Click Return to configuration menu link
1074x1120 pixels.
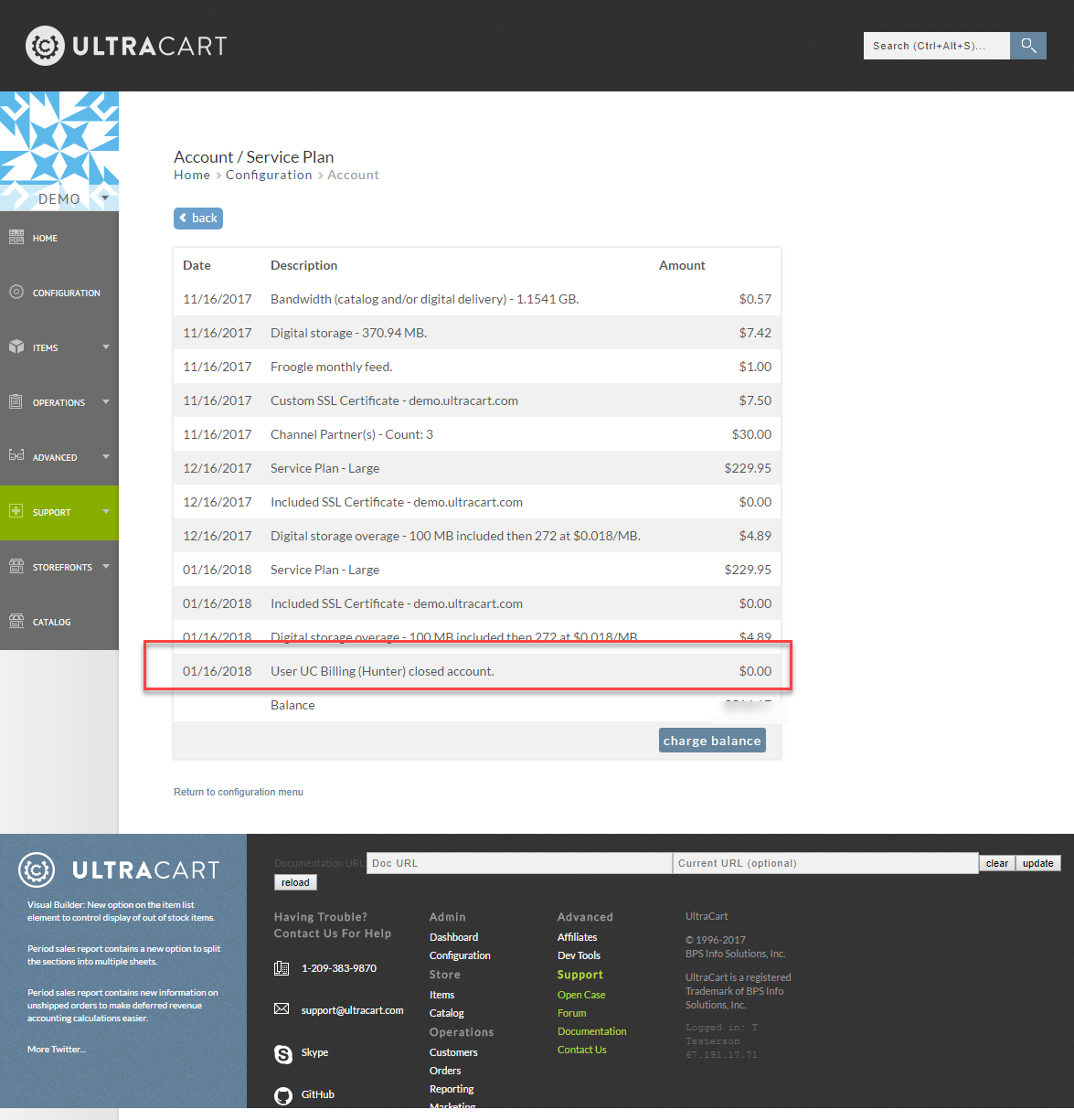pos(239,792)
